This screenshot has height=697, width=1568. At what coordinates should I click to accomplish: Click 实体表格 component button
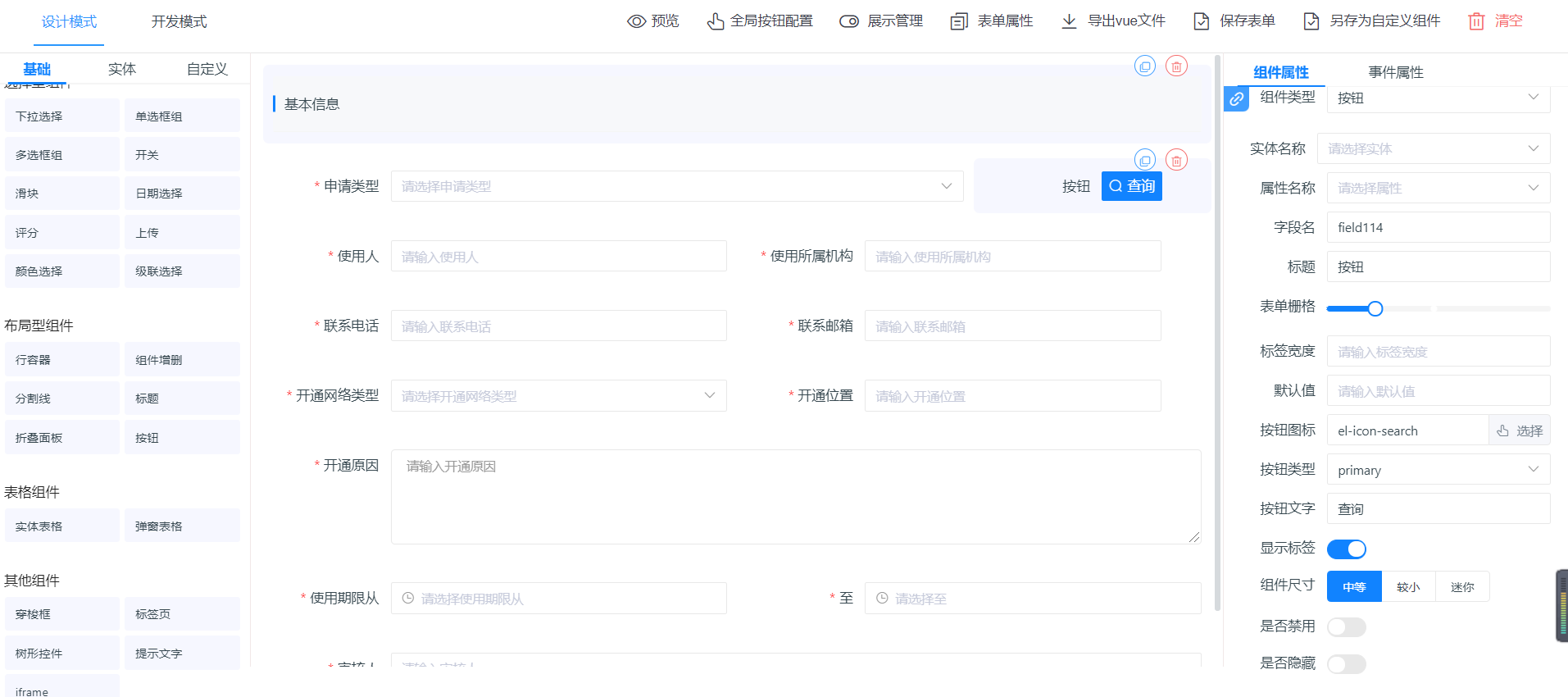(62, 526)
